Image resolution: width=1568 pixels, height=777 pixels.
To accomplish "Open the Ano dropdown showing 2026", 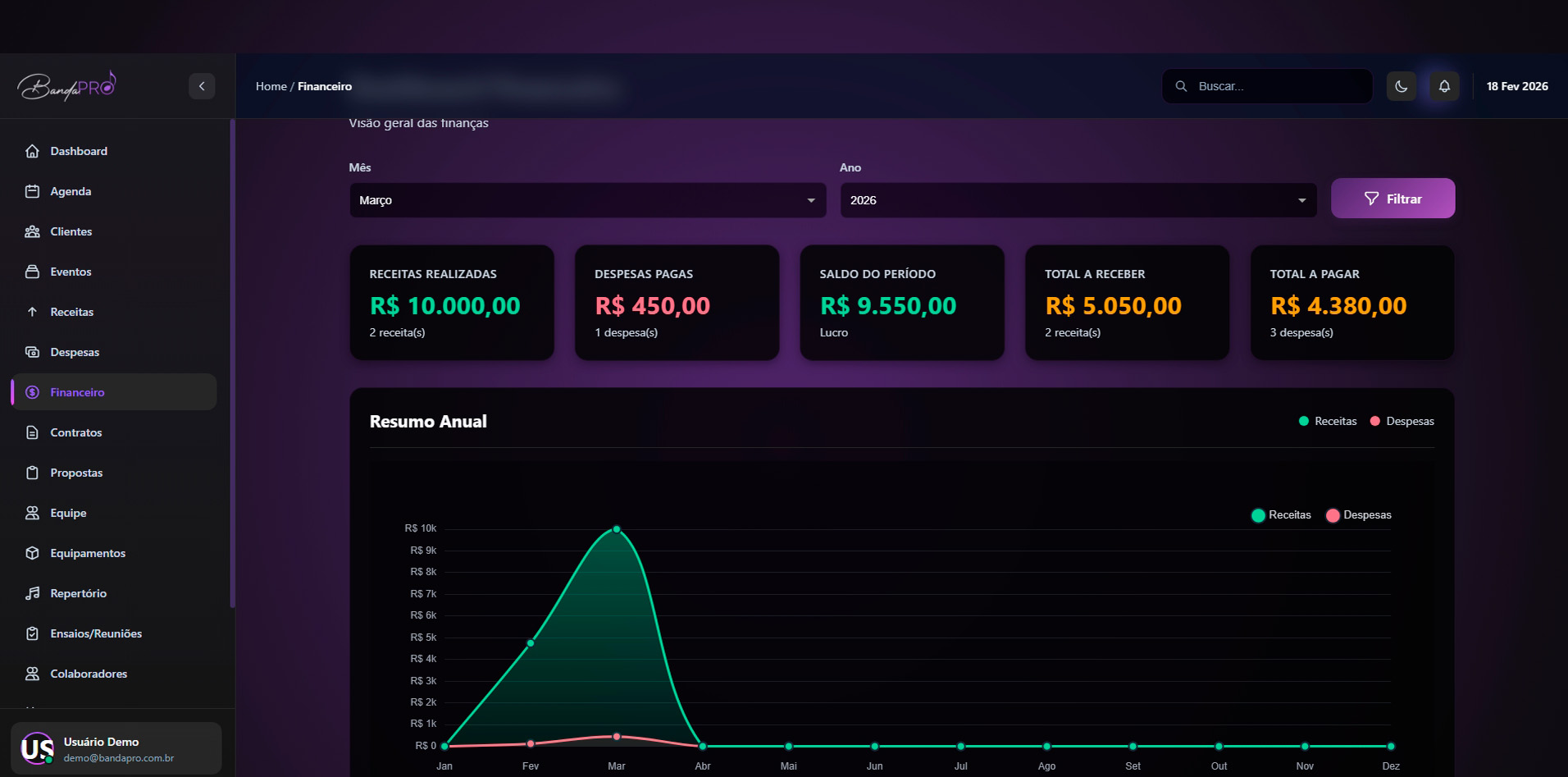I will point(1078,200).
